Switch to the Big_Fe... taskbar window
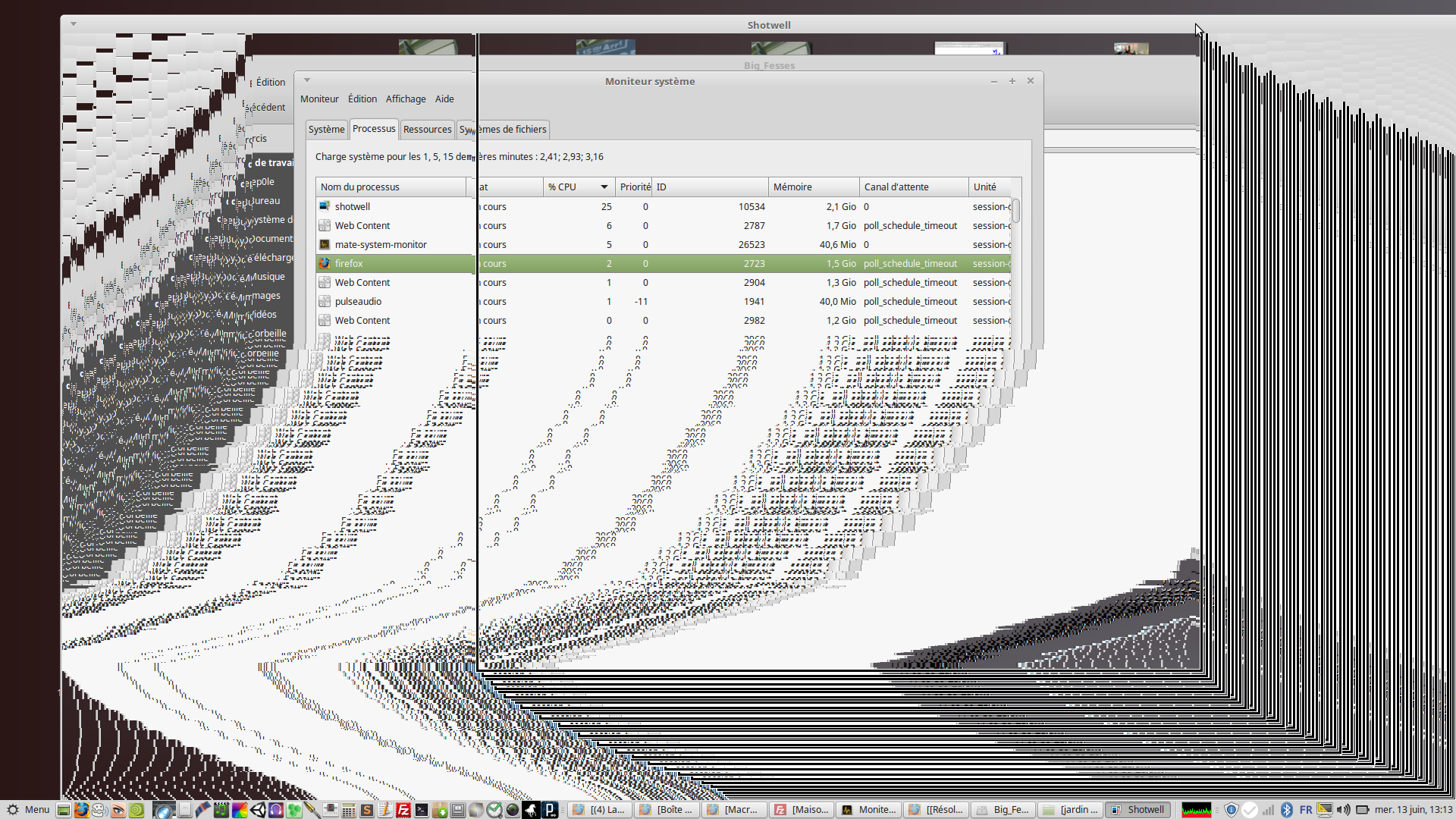Viewport: 1456px width, 819px height. click(x=1003, y=810)
